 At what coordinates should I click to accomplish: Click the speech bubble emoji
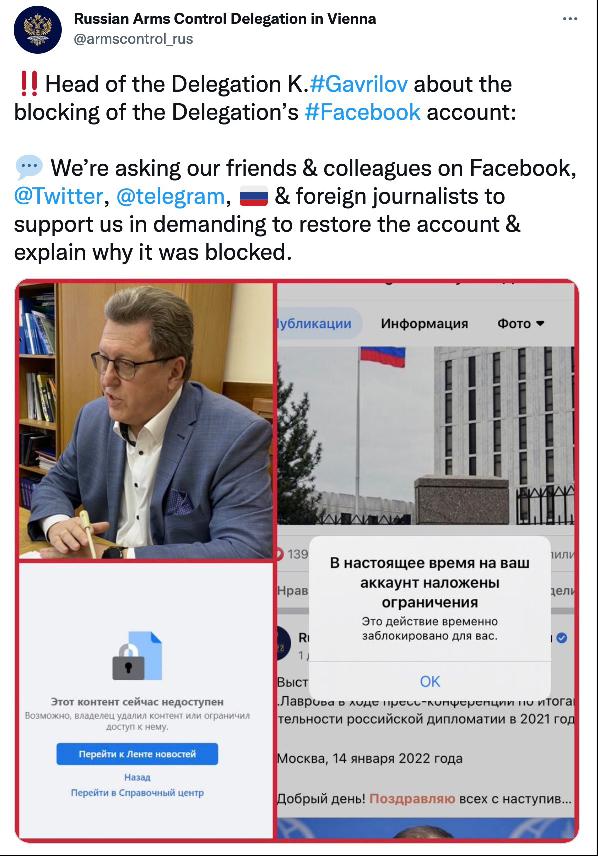(28, 167)
